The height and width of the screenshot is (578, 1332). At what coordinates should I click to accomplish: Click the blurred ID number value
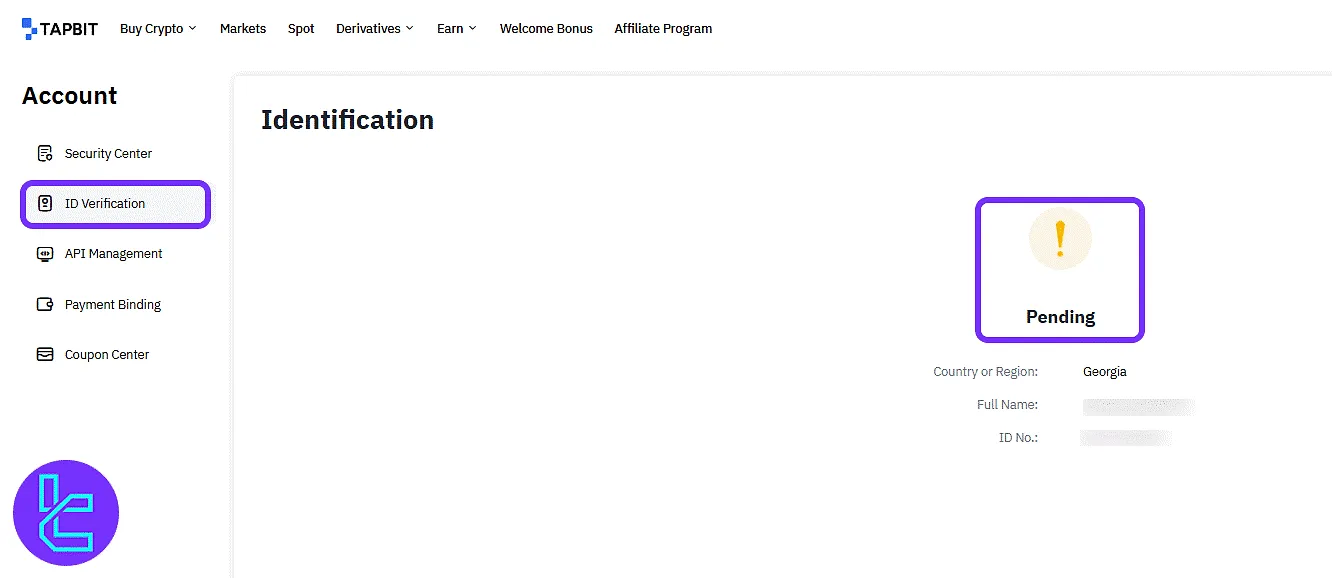point(1127,438)
